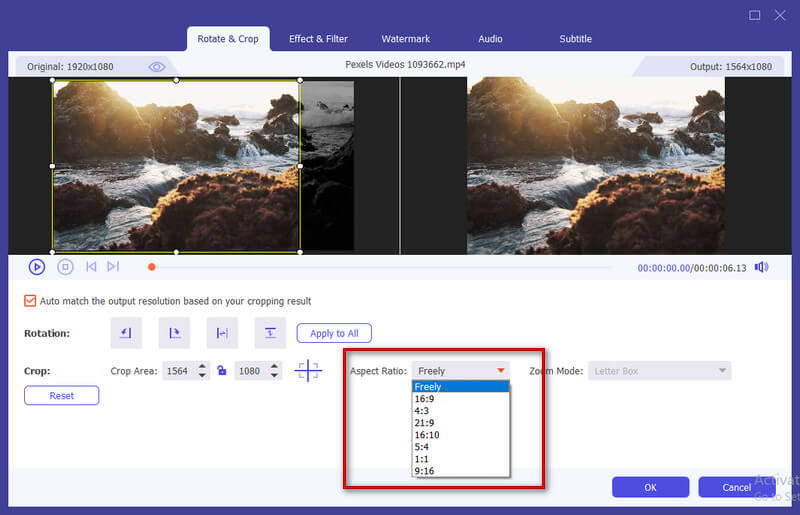Switch to Effect & Filter tab
The image size is (800, 515).
point(318,39)
